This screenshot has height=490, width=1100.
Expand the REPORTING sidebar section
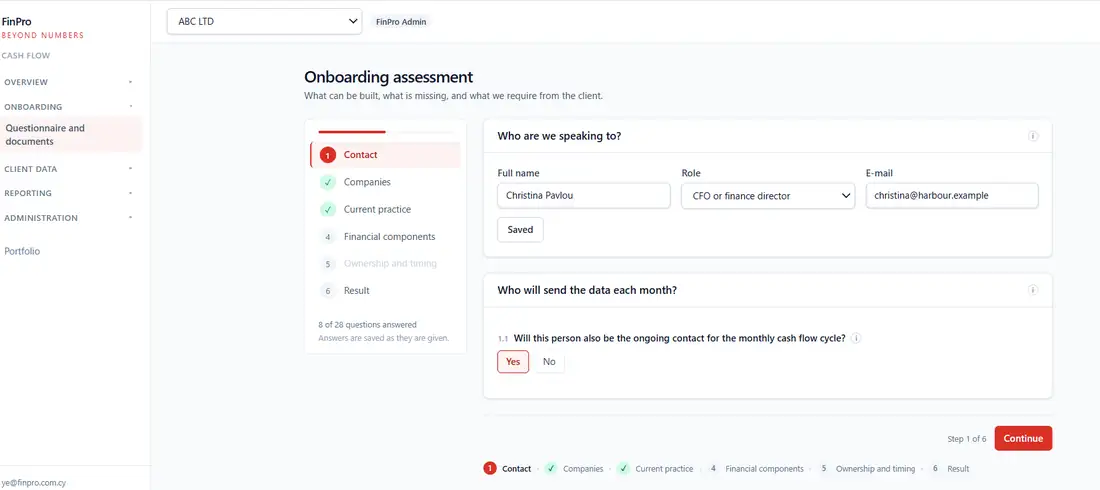(68, 193)
